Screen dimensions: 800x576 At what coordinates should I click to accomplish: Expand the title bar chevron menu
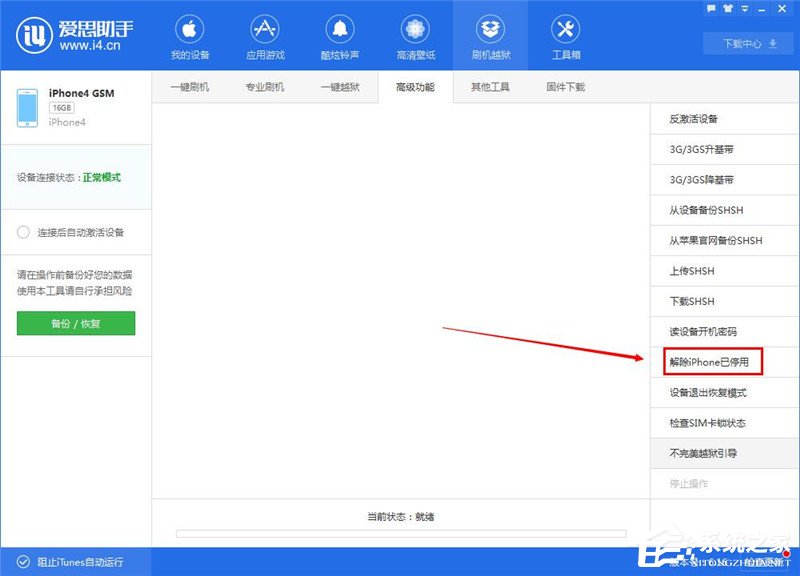[744, 8]
